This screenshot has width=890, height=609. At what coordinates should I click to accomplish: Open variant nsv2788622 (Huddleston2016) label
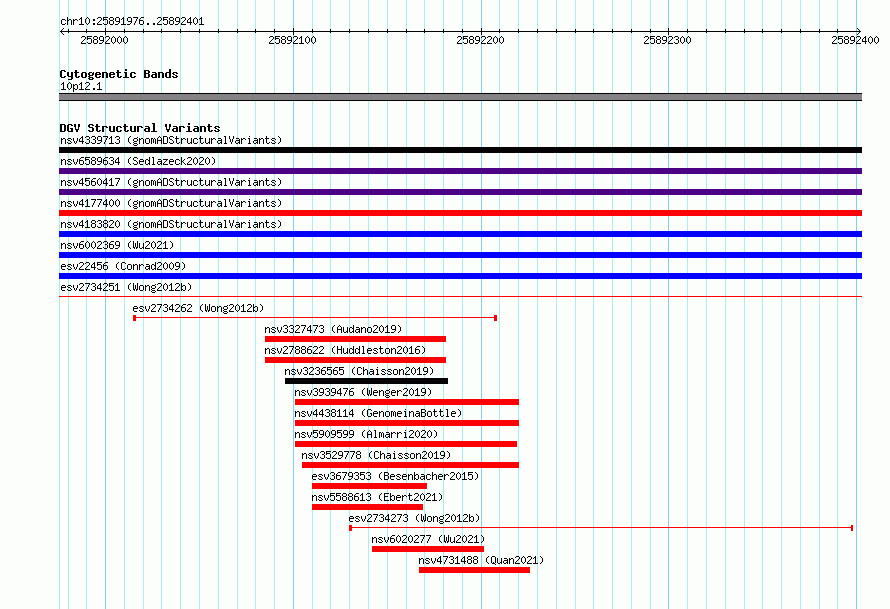[345, 350]
